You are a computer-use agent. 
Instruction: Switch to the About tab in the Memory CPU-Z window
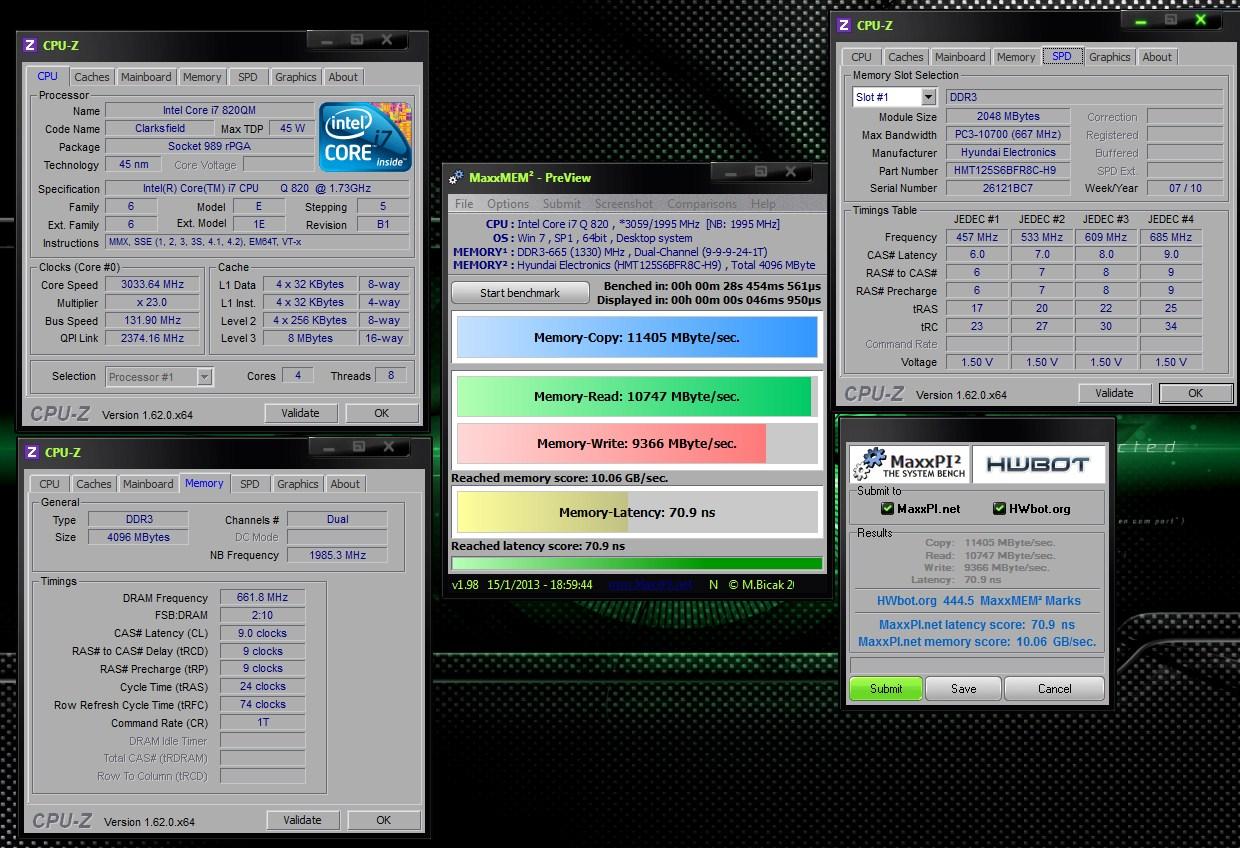345,484
